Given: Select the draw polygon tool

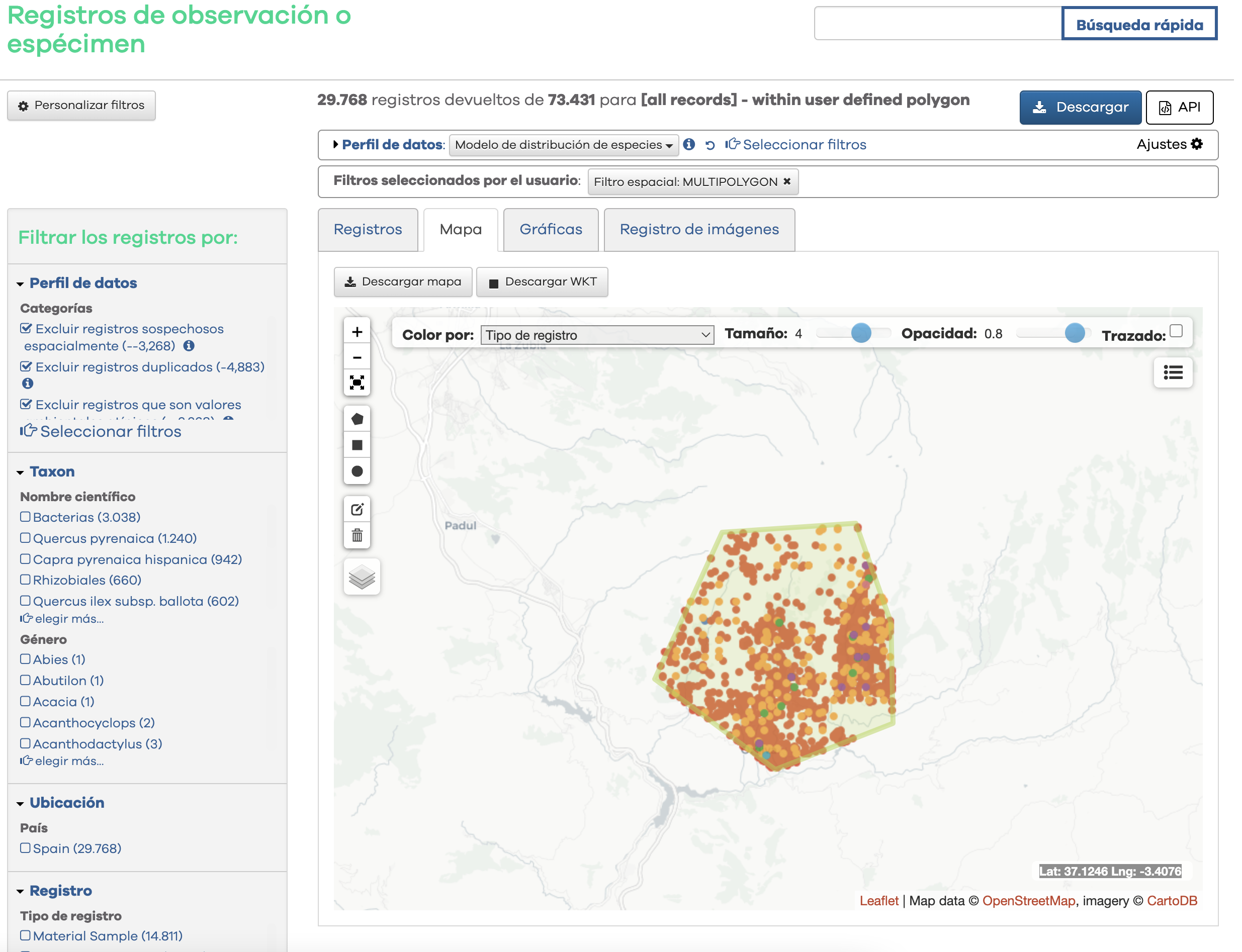Looking at the screenshot, I should click(357, 419).
